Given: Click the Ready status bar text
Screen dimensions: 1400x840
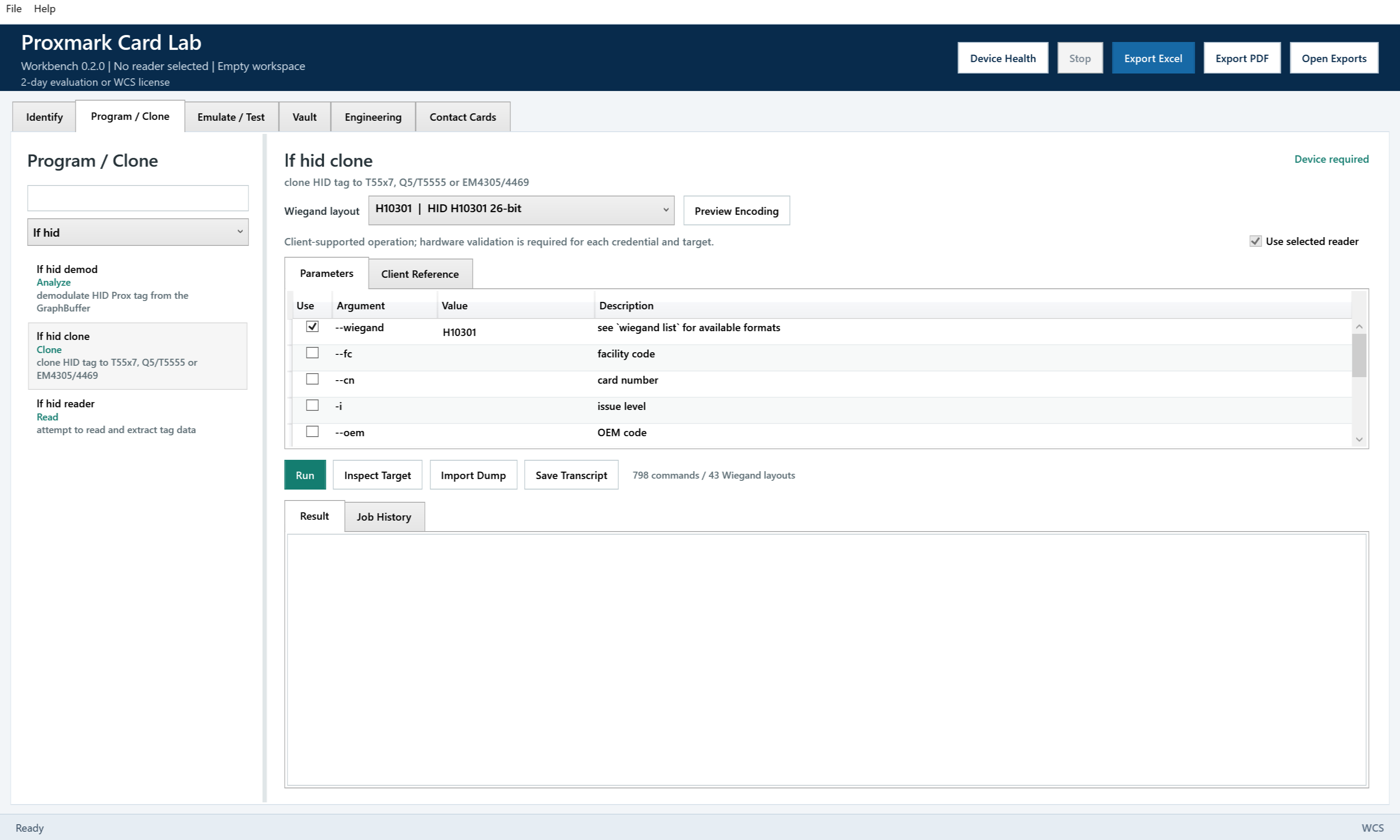Looking at the screenshot, I should pyautogui.click(x=29, y=828).
